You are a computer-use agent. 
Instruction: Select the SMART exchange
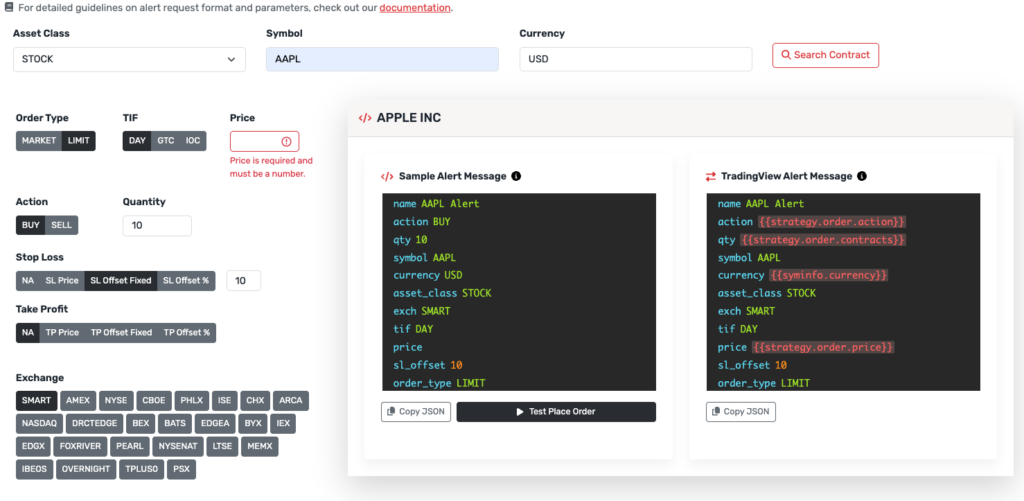coord(37,400)
